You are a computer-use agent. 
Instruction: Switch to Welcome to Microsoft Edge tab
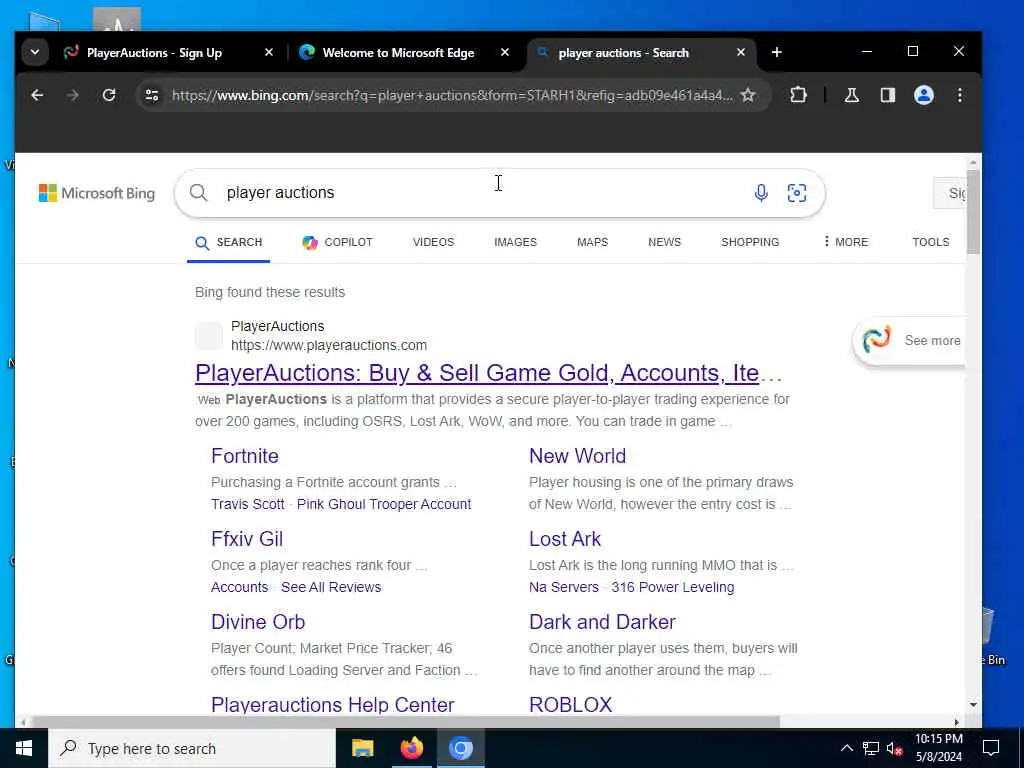(x=398, y=53)
